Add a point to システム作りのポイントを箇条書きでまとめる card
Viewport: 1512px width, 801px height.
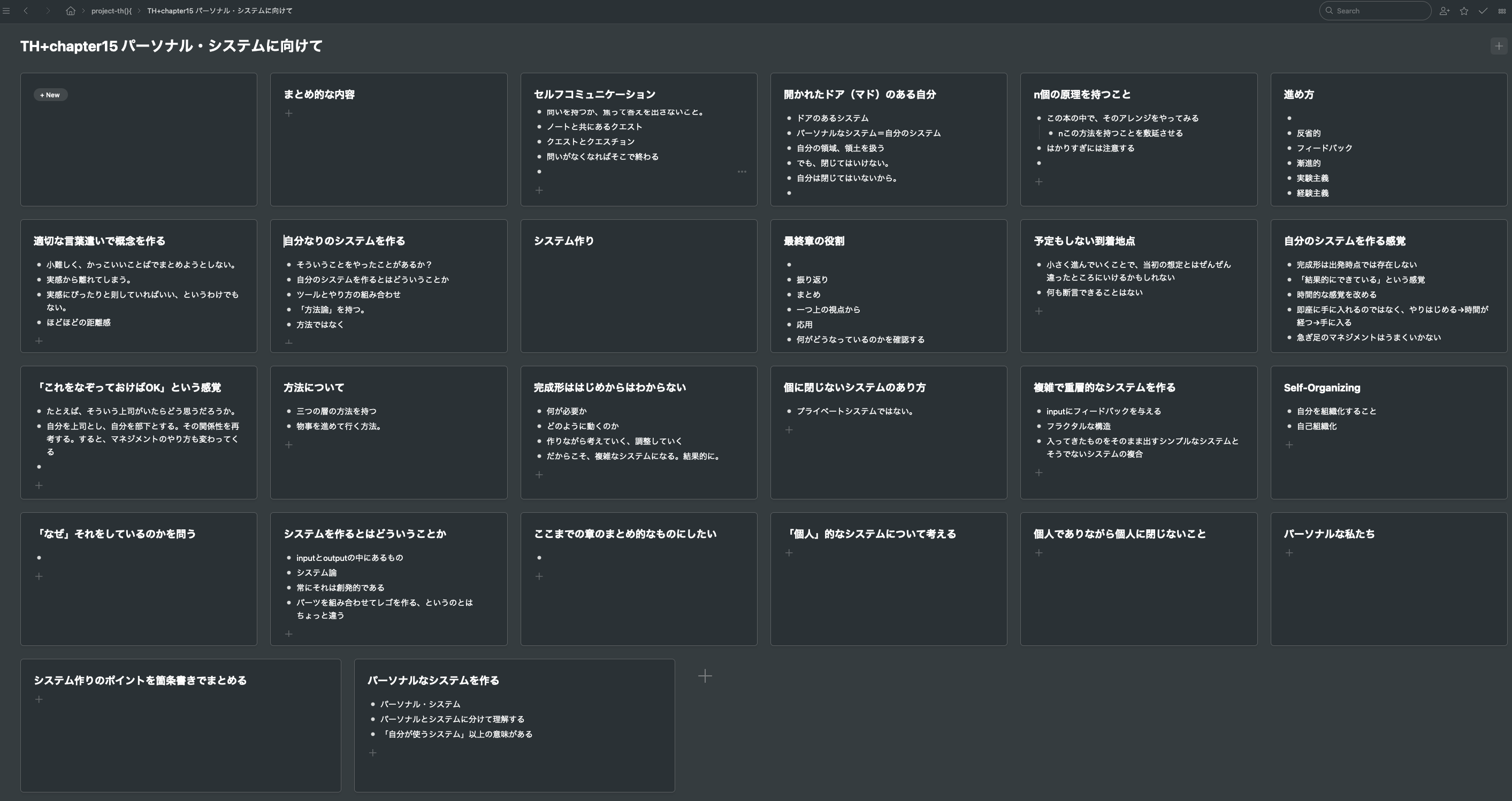[x=40, y=699]
